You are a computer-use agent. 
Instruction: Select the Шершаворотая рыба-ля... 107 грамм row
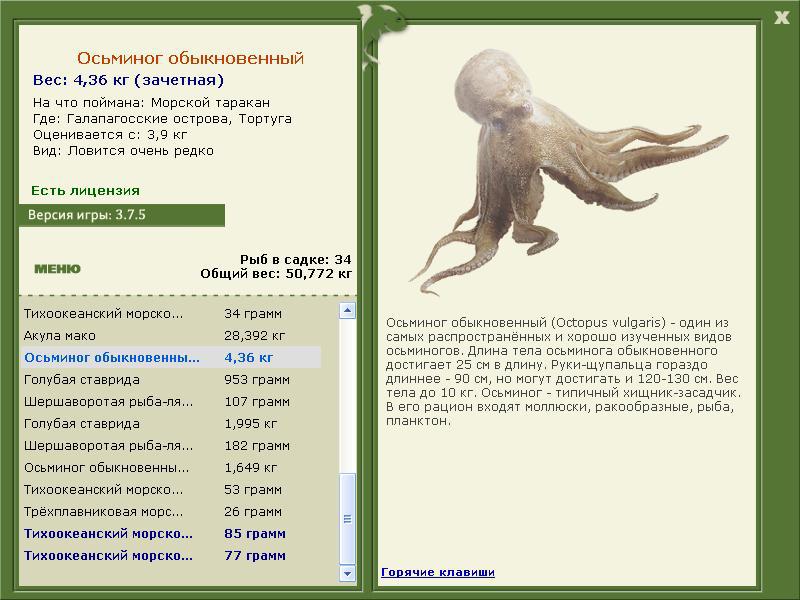click(x=171, y=402)
